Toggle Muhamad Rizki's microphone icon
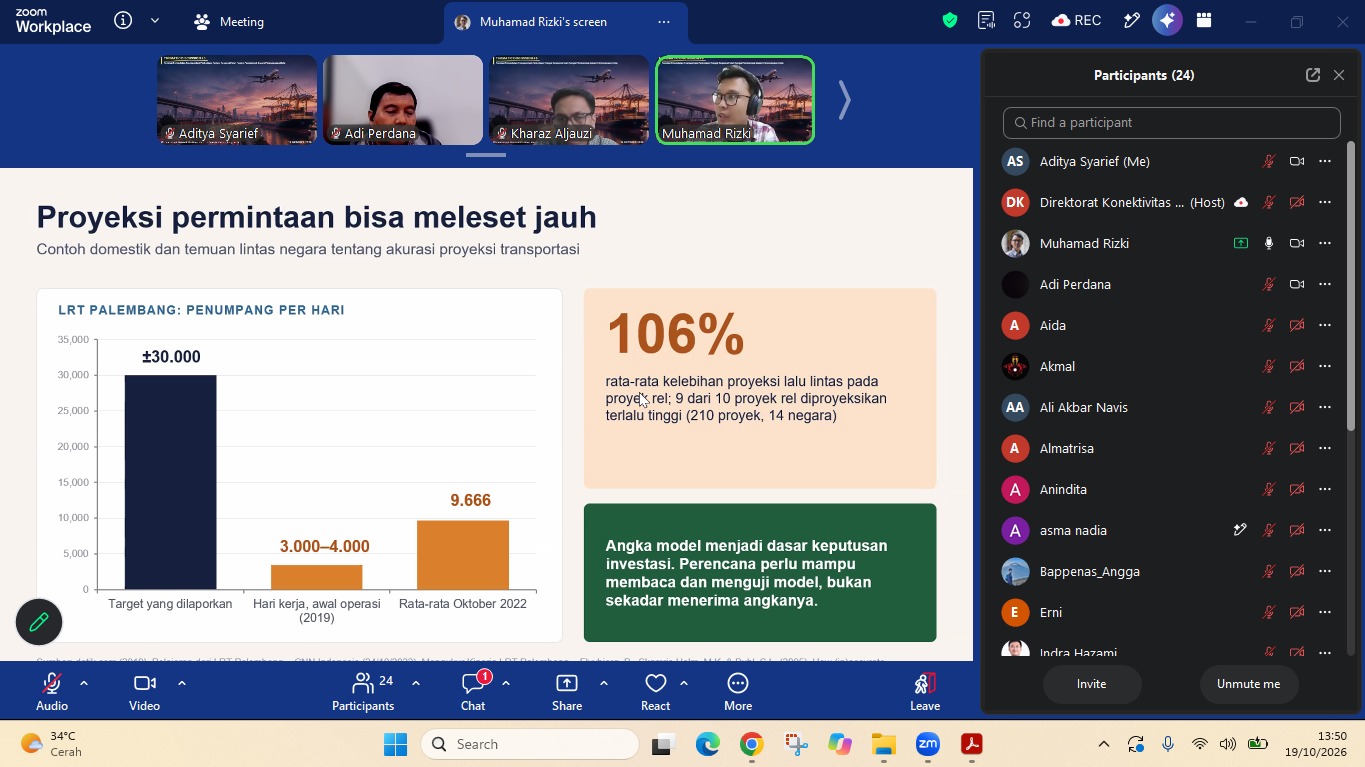Viewport: 1365px width, 767px height. [1269, 243]
